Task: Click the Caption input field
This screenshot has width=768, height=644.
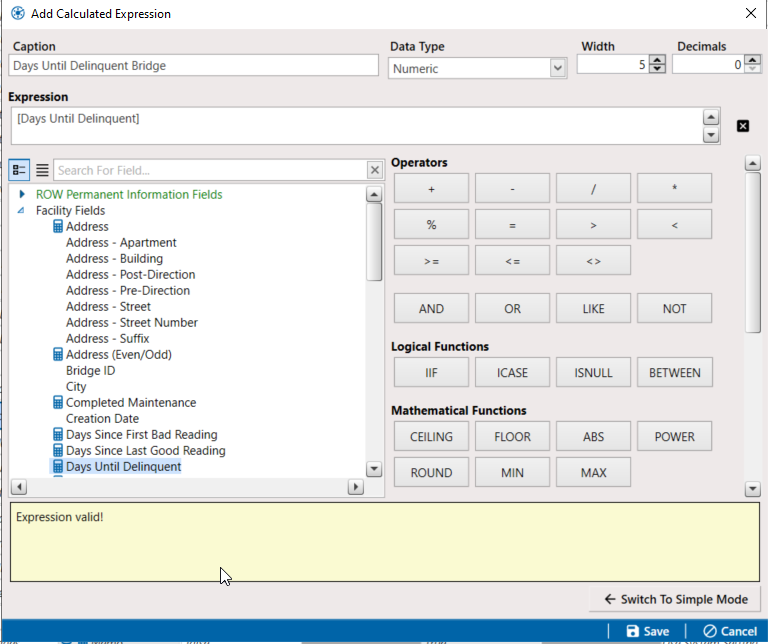Action: [x=193, y=65]
